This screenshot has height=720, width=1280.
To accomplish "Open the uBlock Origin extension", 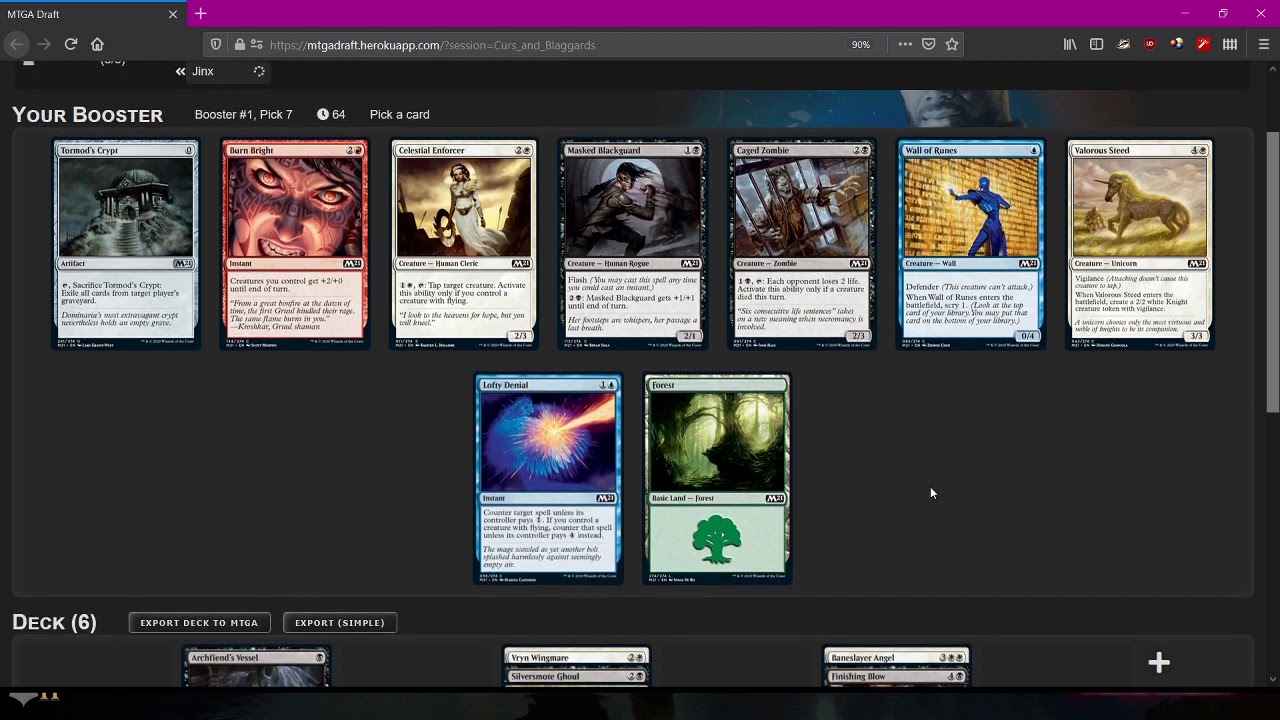I will coord(1150,44).
